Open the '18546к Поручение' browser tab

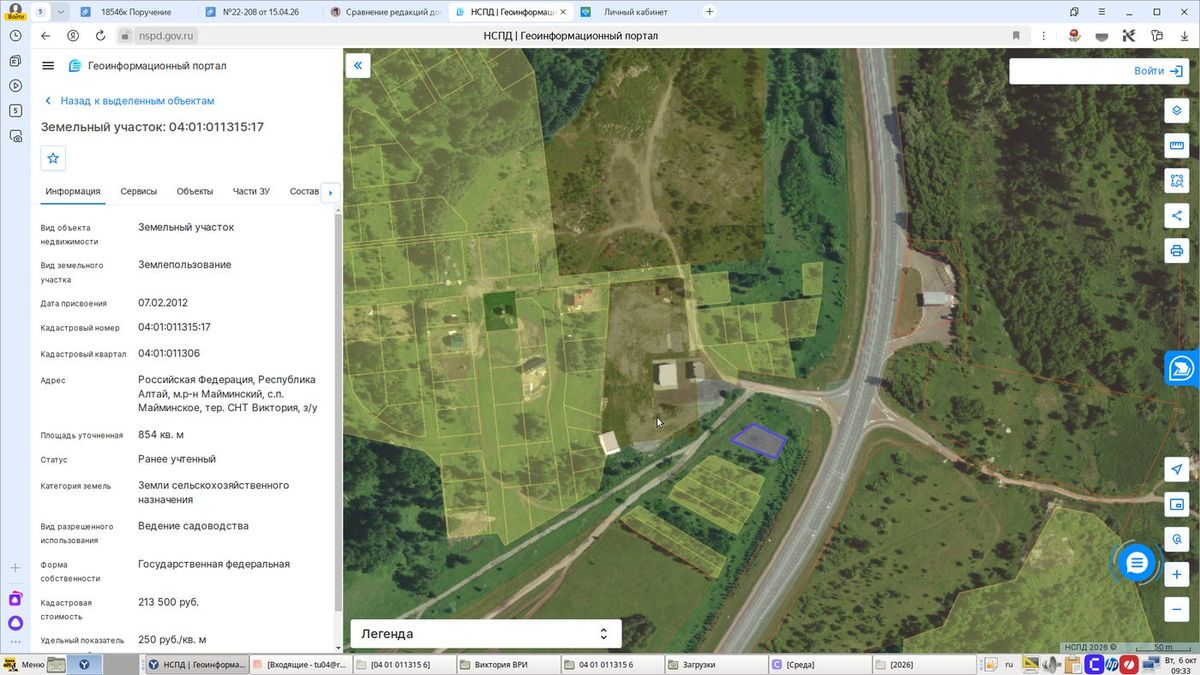(136, 12)
